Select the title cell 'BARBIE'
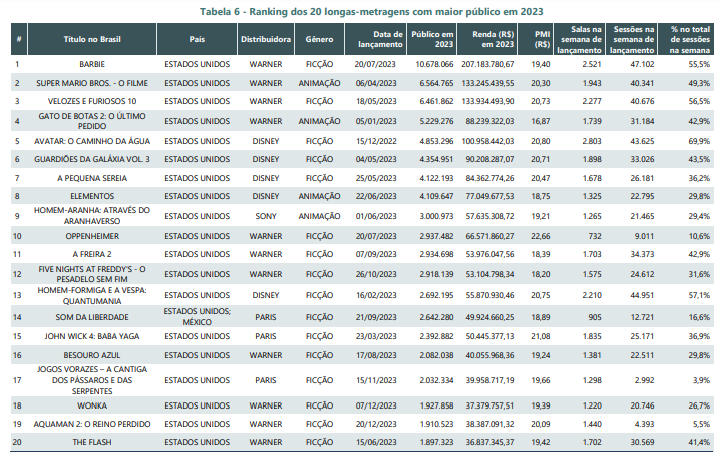The image size is (723, 465). pyautogui.click(x=92, y=64)
